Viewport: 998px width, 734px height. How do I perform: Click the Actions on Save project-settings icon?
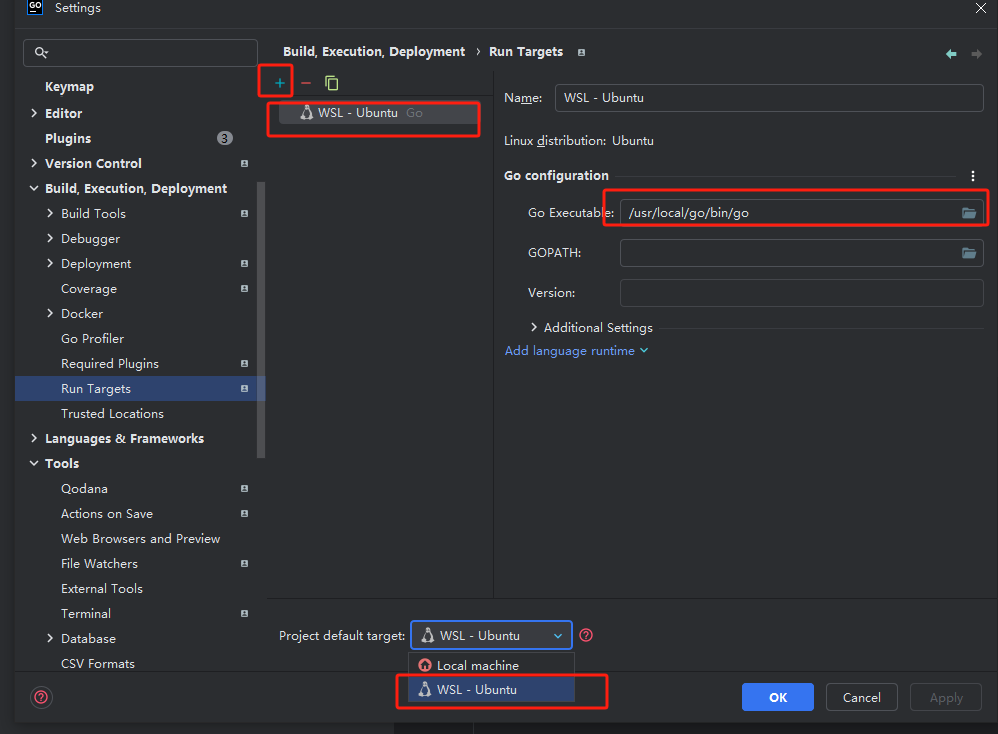pyautogui.click(x=244, y=513)
